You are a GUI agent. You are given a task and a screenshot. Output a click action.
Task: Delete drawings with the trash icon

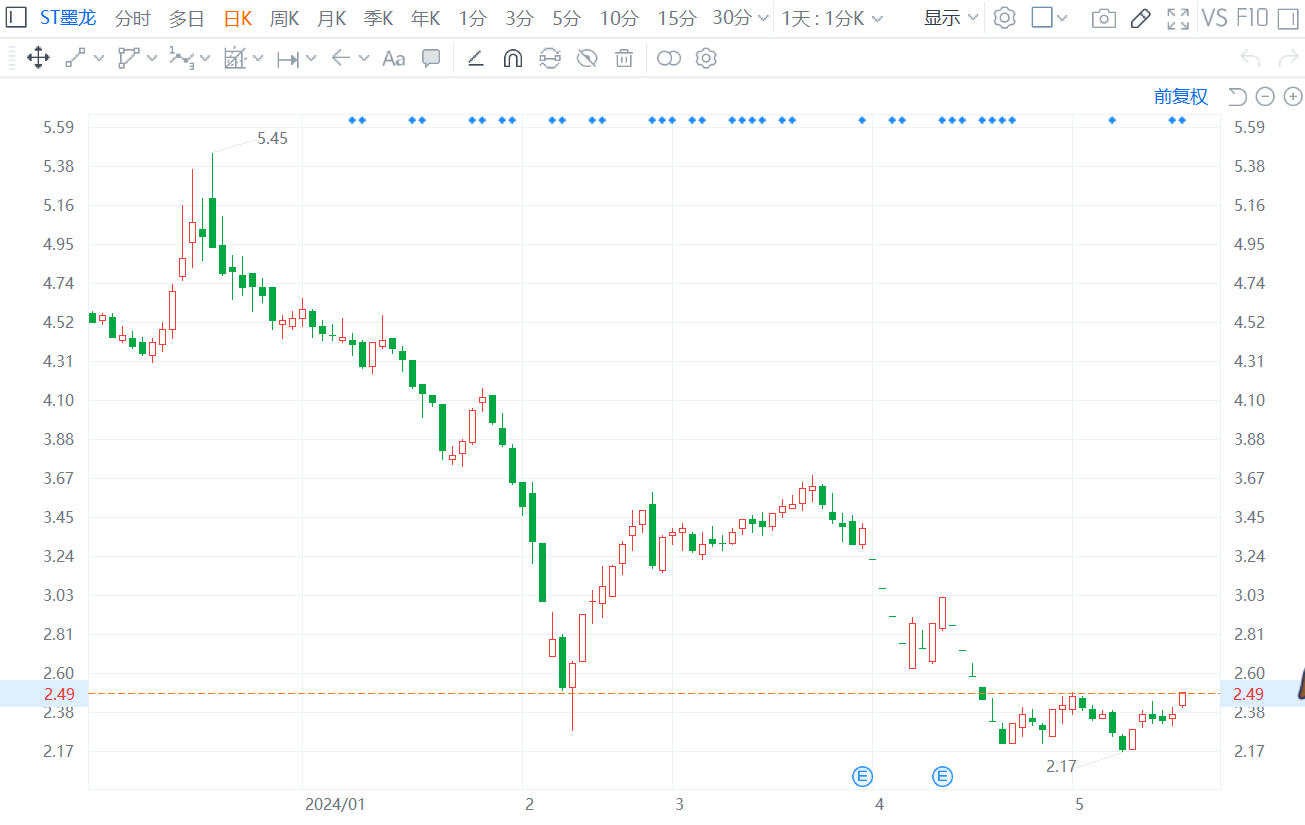(x=624, y=58)
